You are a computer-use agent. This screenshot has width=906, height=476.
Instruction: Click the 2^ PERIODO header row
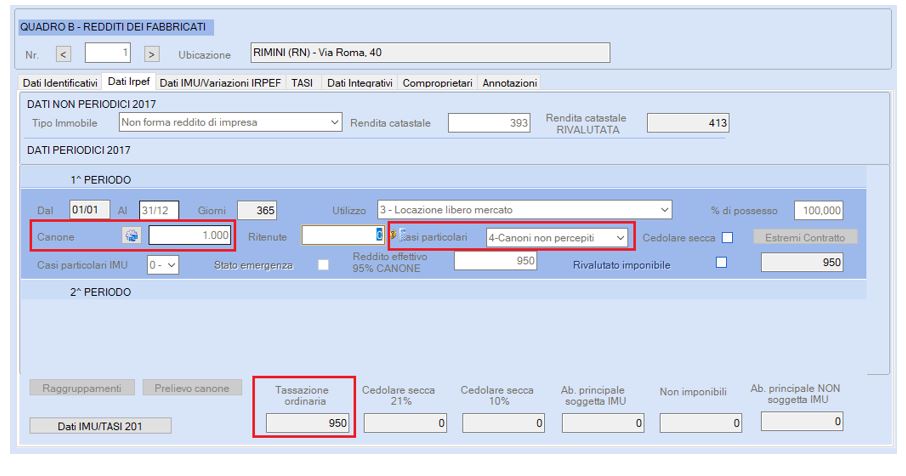point(443,292)
